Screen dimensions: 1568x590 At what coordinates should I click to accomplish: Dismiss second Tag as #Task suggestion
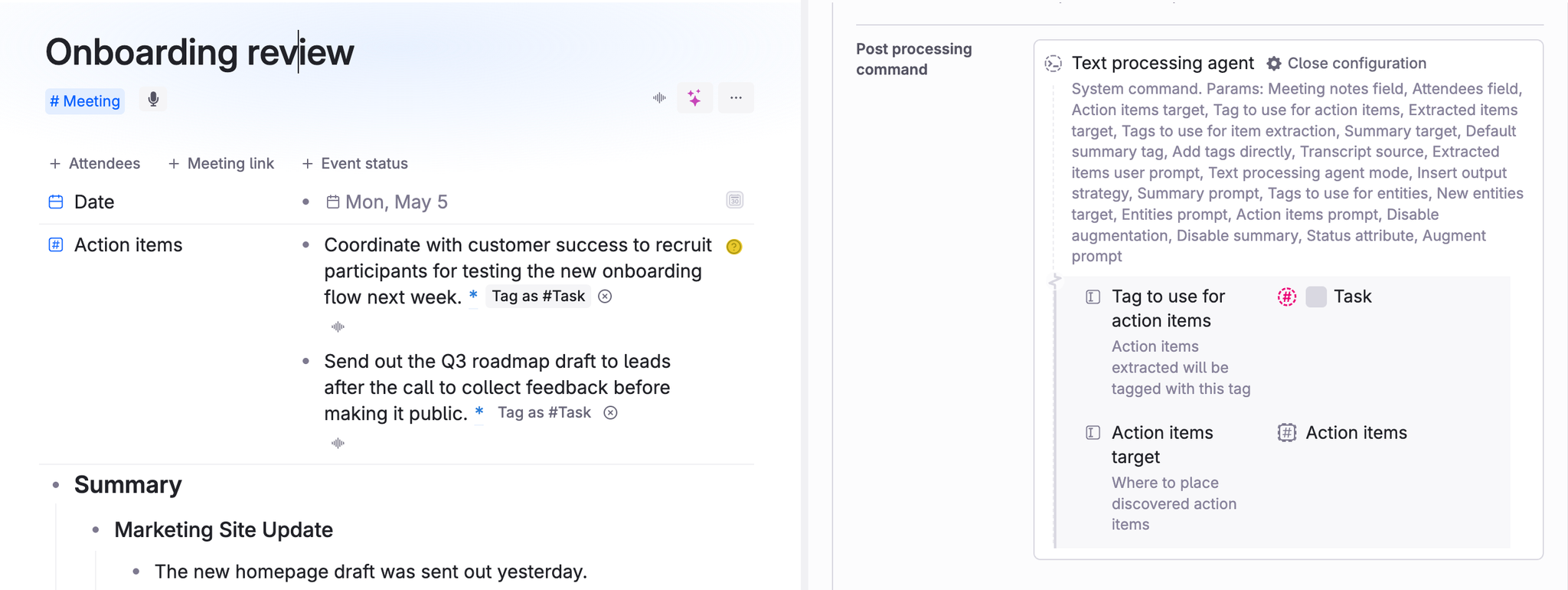tap(610, 413)
